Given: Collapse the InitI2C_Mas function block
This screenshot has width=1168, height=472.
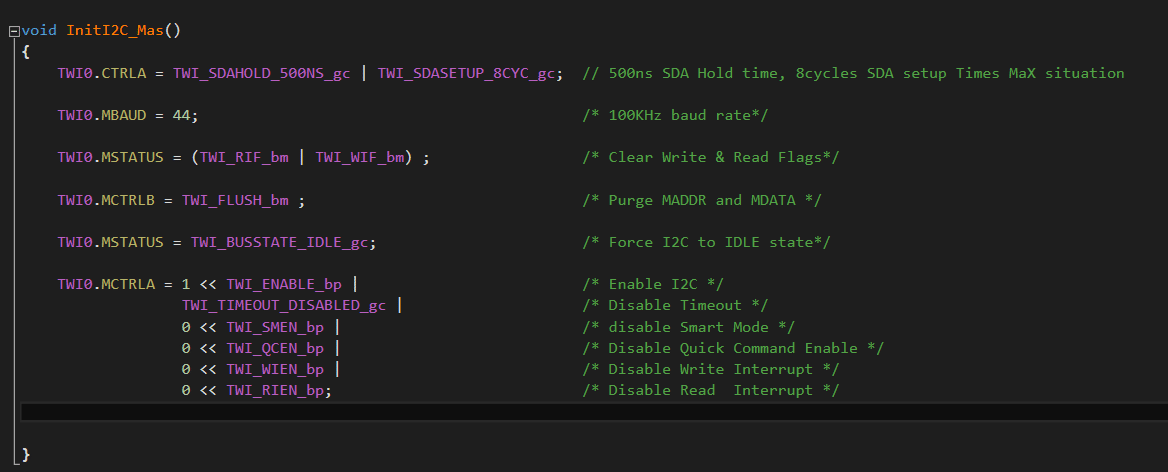Looking at the screenshot, I should (13, 31).
